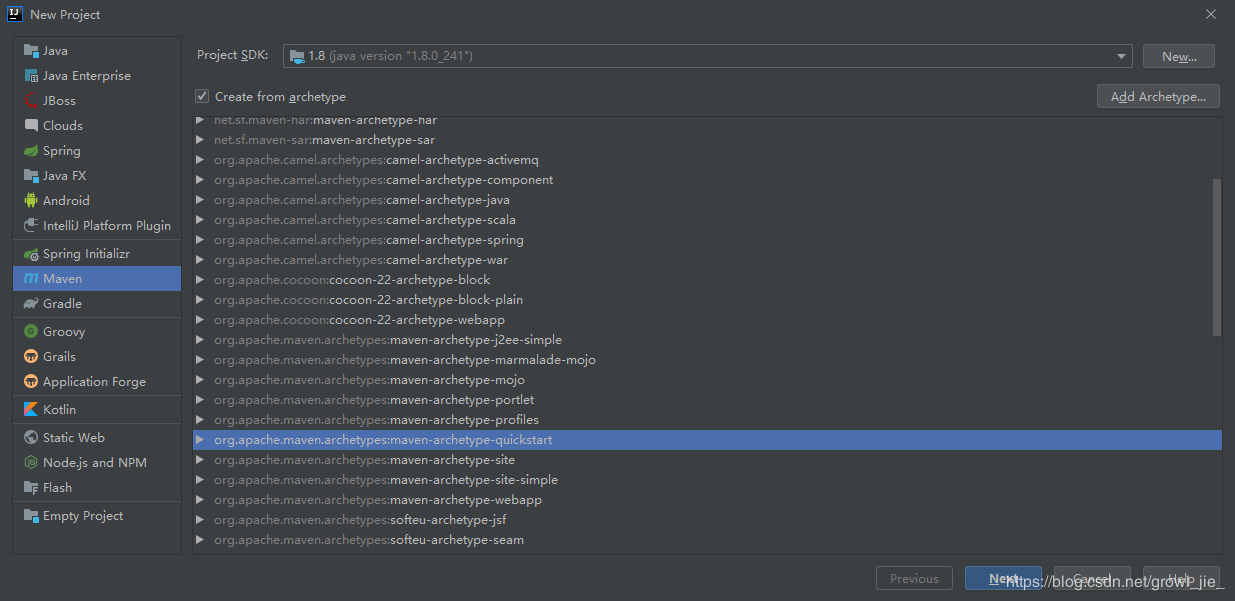The height and width of the screenshot is (601, 1235).
Task: Toggle the Create from archetype checkbox
Action: click(x=202, y=97)
